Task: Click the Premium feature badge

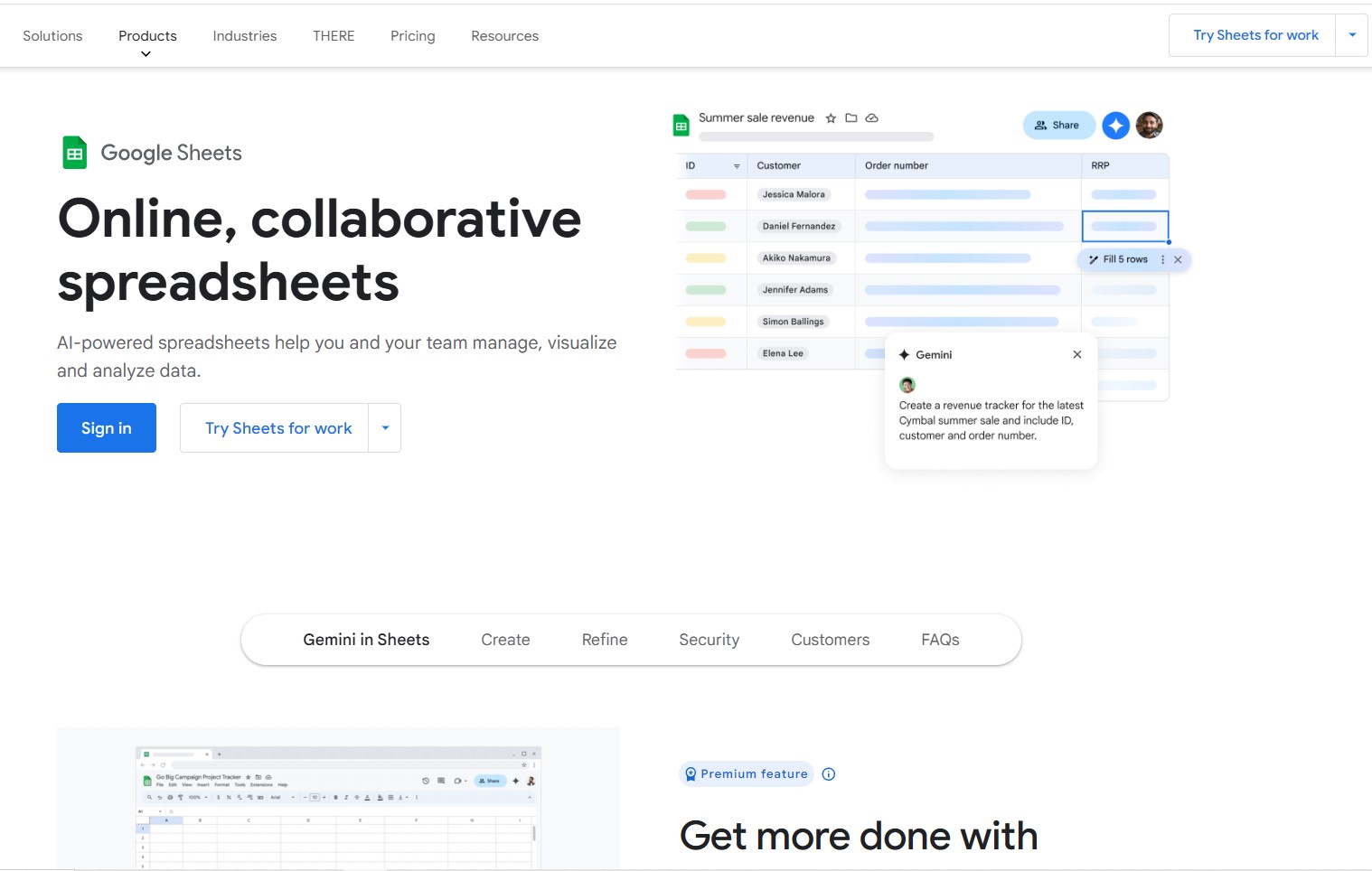Action: tap(747, 774)
